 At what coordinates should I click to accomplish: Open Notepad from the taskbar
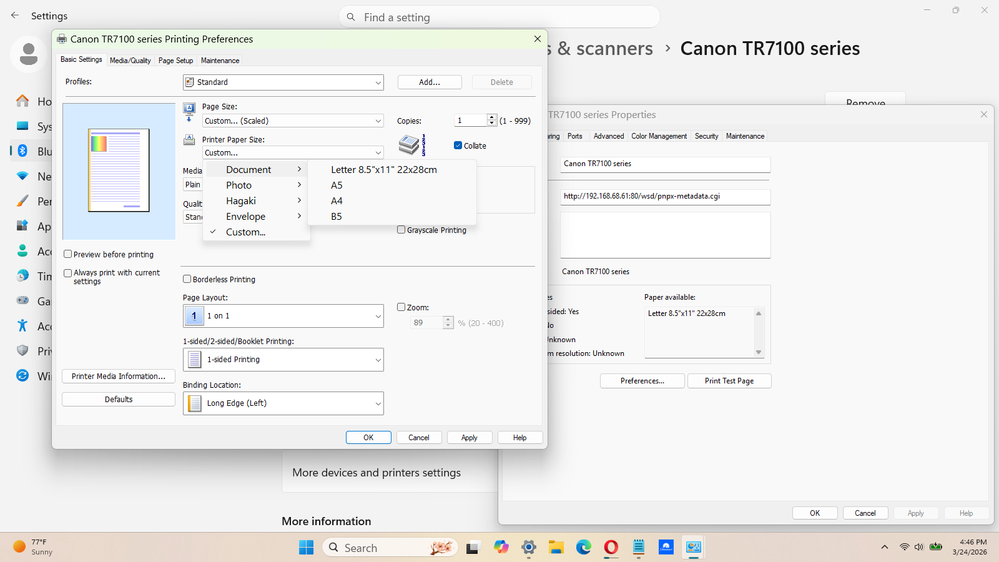tap(639, 547)
